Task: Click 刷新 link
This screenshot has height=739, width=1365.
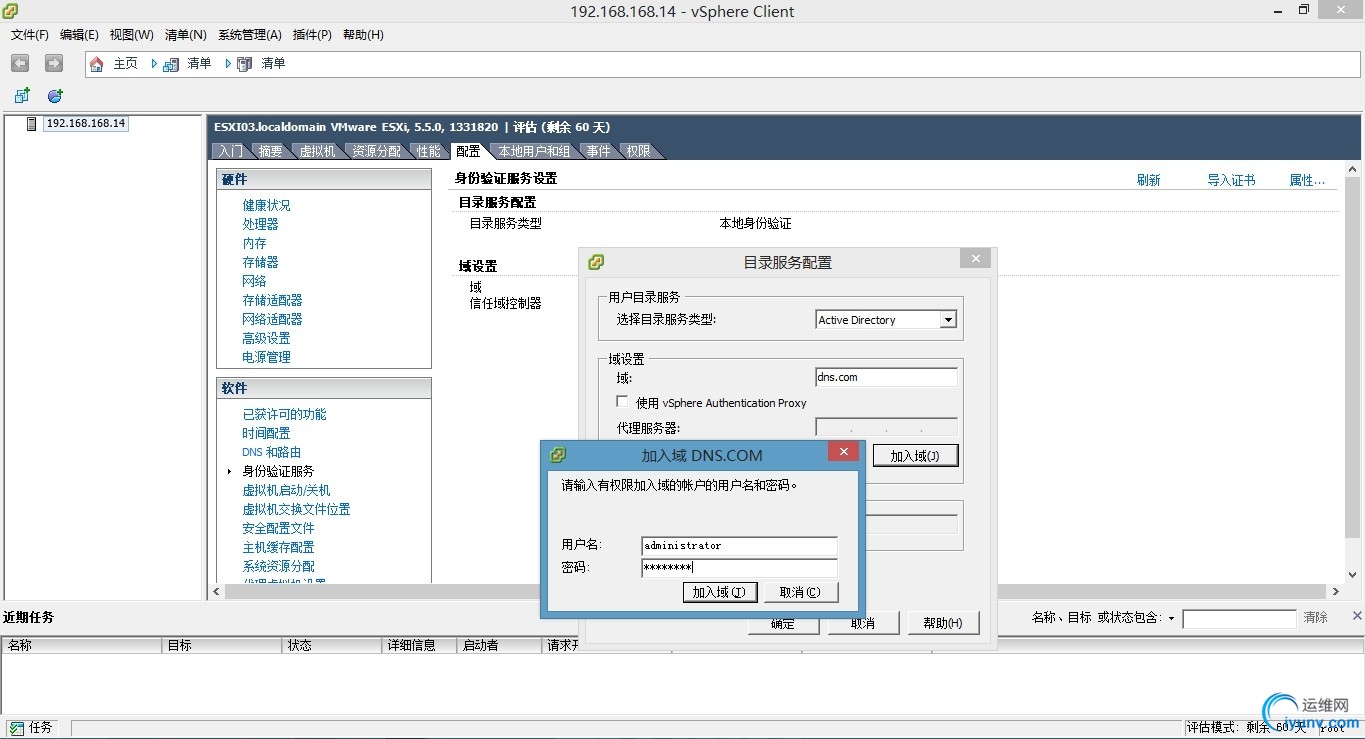Action: pos(1148,180)
